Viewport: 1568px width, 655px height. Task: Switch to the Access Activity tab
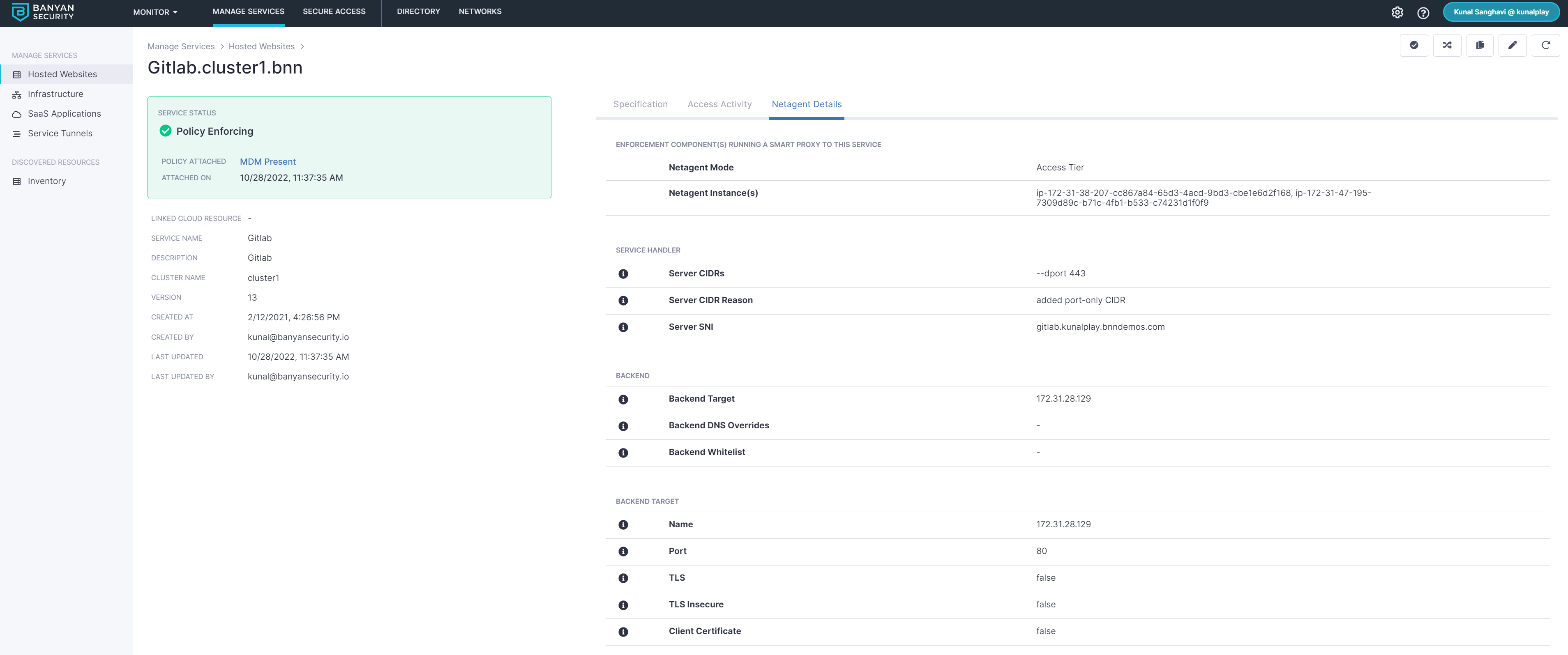(x=719, y=104)
